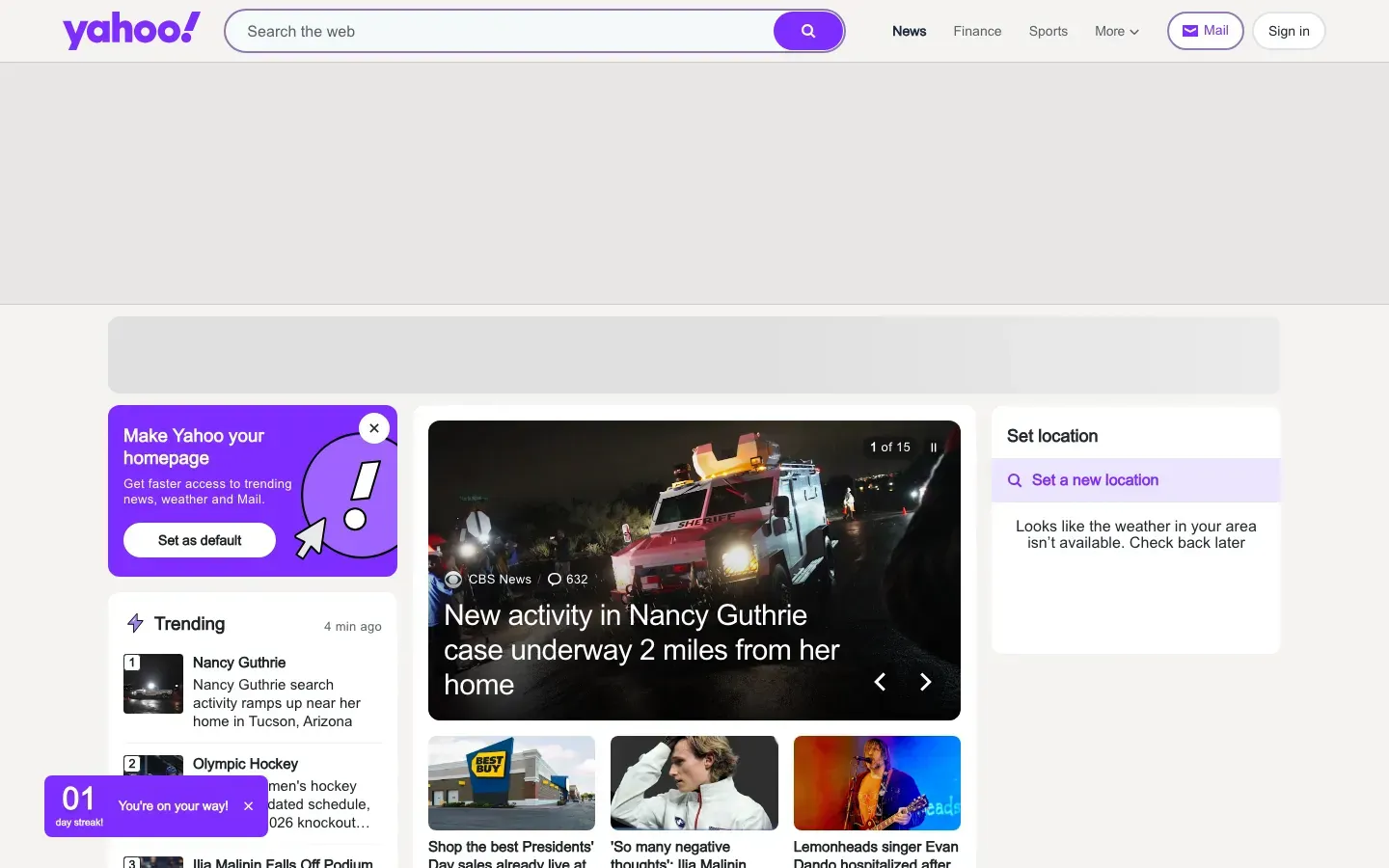Click the Trending lightning bolt icon
1389x868 pixels.
point(135,623)
